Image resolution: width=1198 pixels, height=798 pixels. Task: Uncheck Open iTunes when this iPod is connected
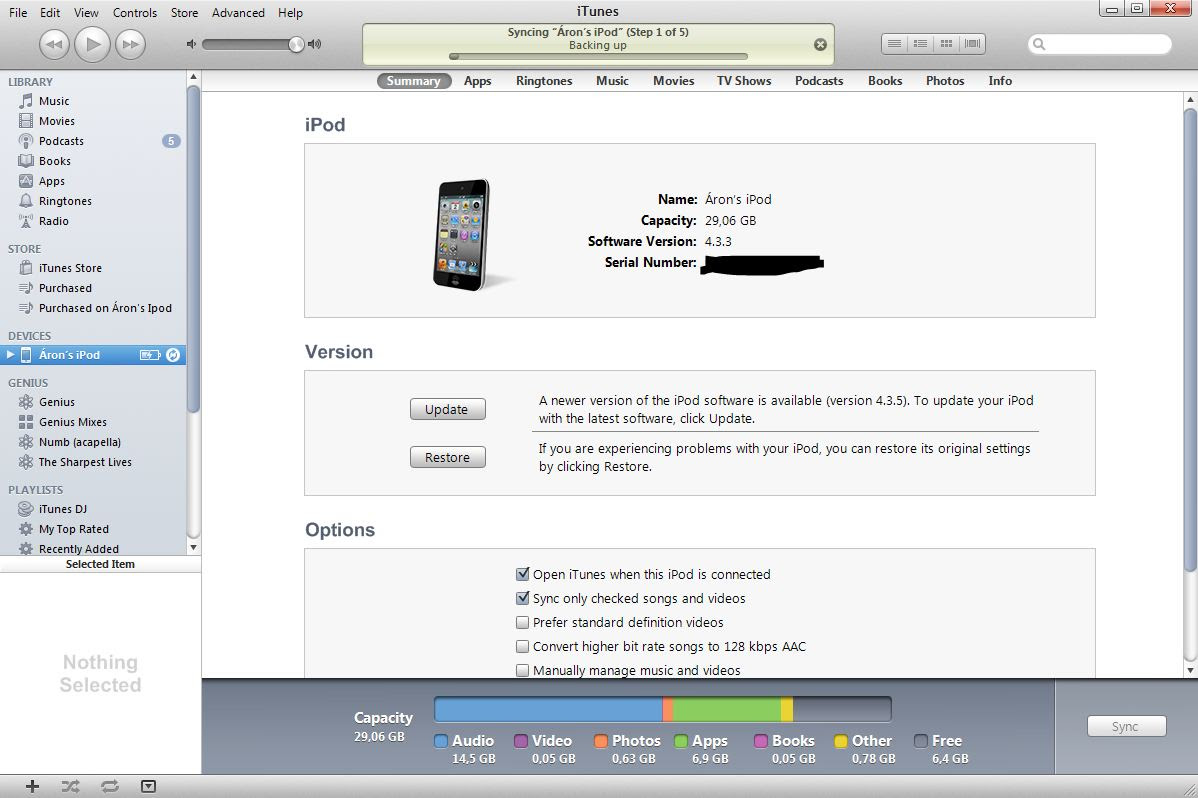pos(522,574)
